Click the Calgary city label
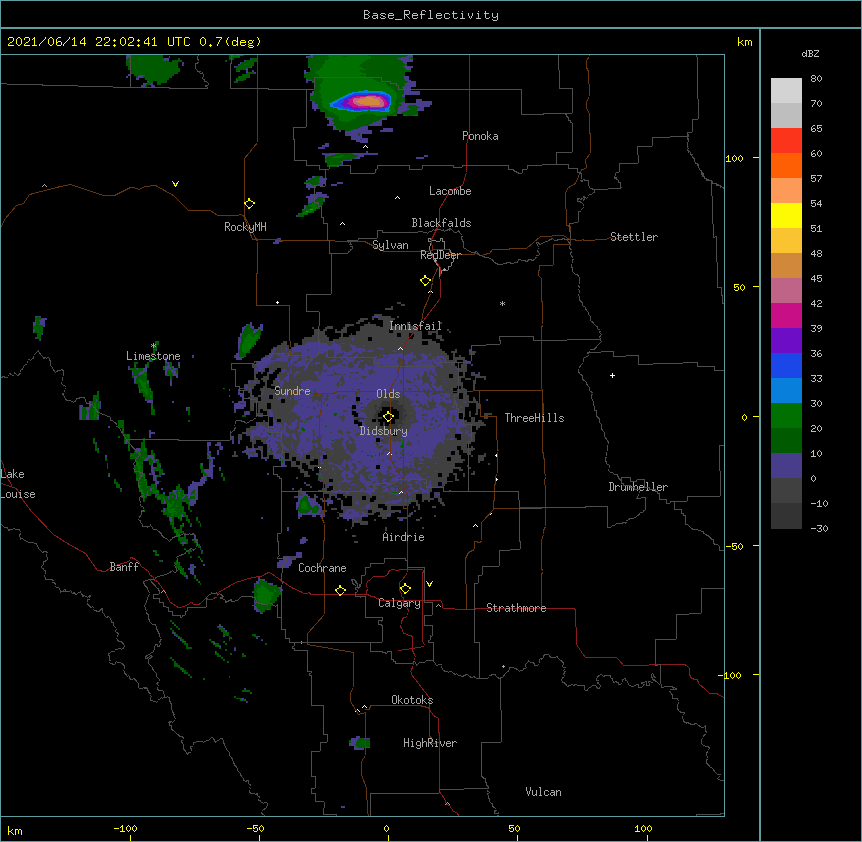 pos(399,603)
